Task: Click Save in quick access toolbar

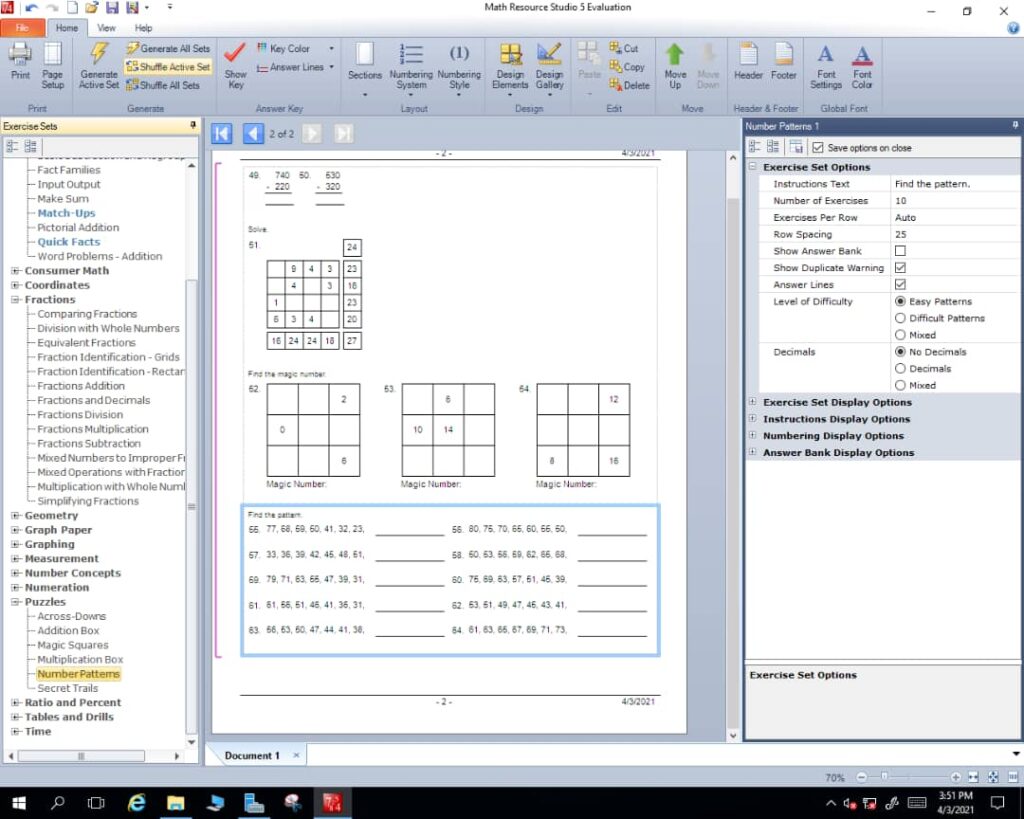Action: coord(112,8)
